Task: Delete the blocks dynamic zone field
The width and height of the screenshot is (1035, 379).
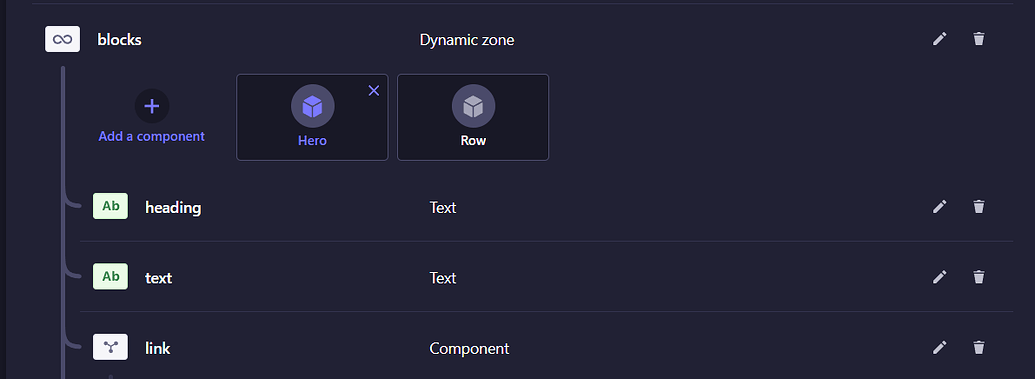Action: coord(979,39)
